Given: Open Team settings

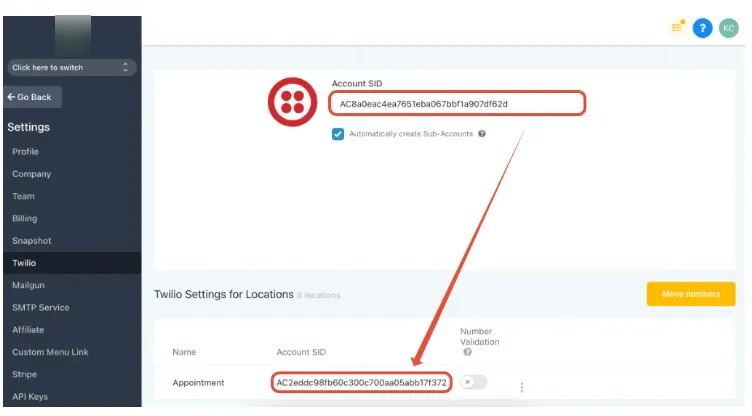Looking at the screenshot, I should point(24,196).
